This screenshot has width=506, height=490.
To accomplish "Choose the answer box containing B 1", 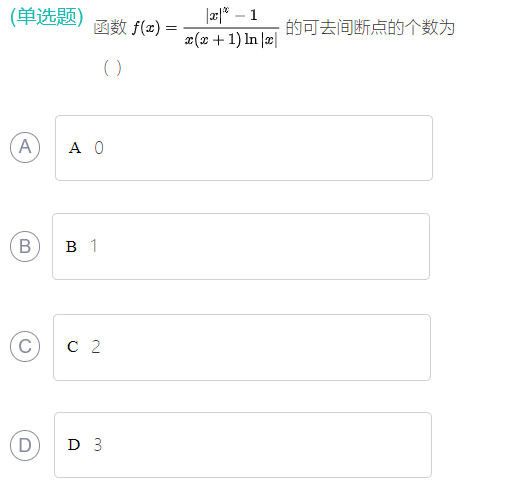I will tap(241, 246).
